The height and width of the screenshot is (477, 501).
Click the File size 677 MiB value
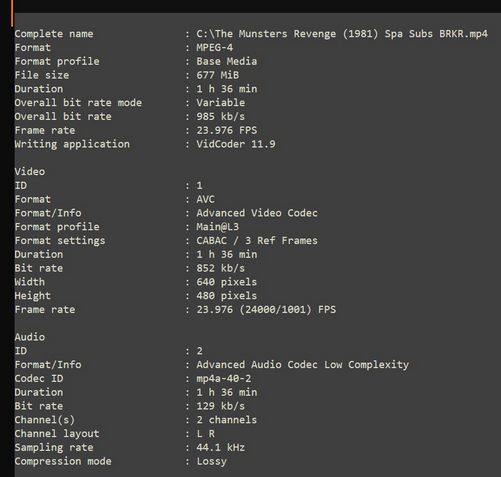pyautogui.click(x=218, y=75)
